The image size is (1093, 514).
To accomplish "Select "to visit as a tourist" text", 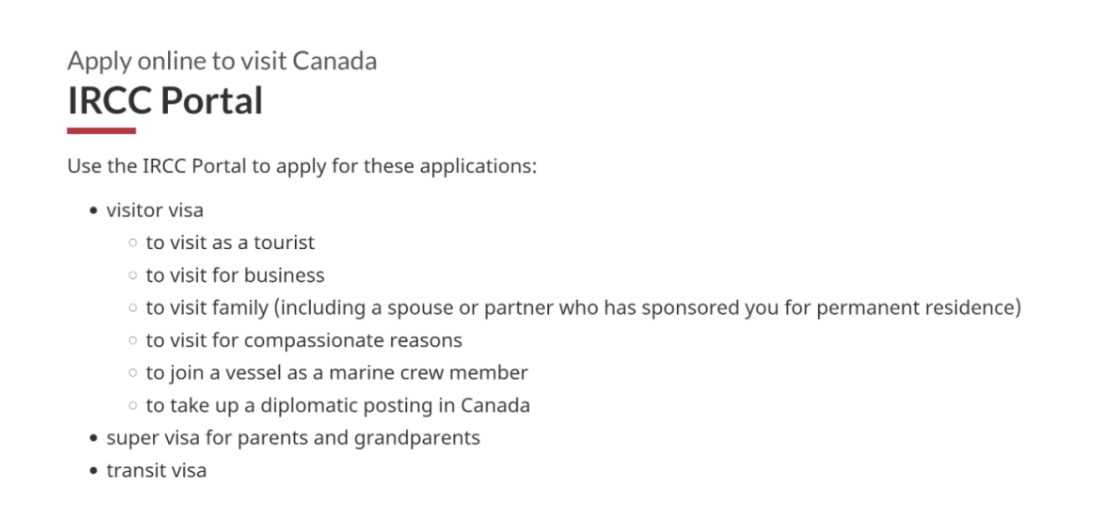I will point(230,242).
